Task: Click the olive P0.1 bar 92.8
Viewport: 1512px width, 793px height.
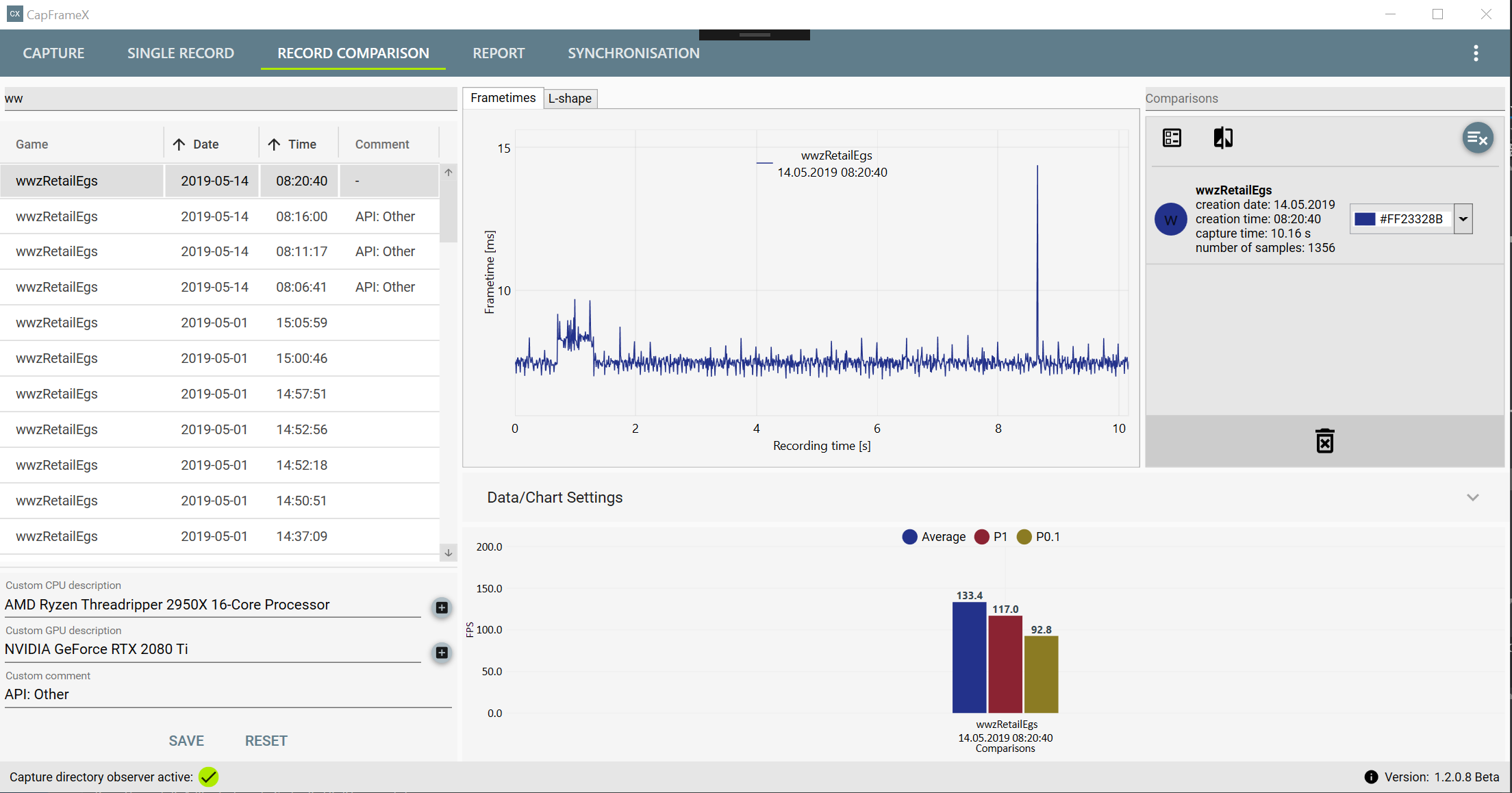Action: click(x=1041, y=675)
